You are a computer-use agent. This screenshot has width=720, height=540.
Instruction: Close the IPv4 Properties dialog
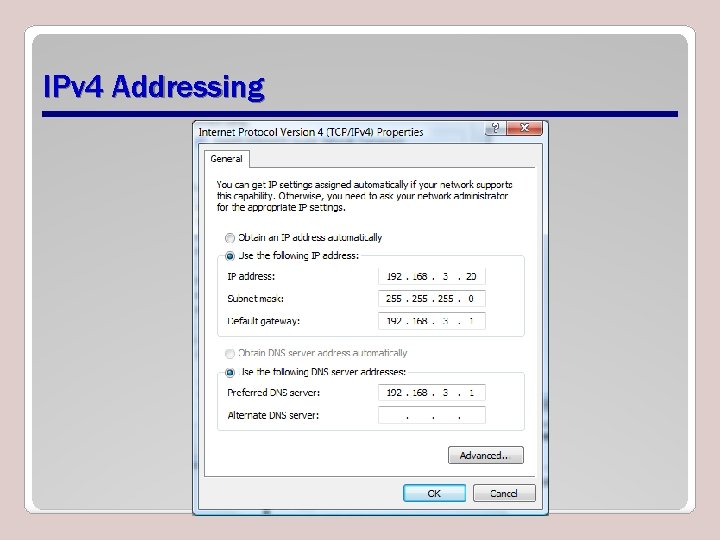coord(524,128)
